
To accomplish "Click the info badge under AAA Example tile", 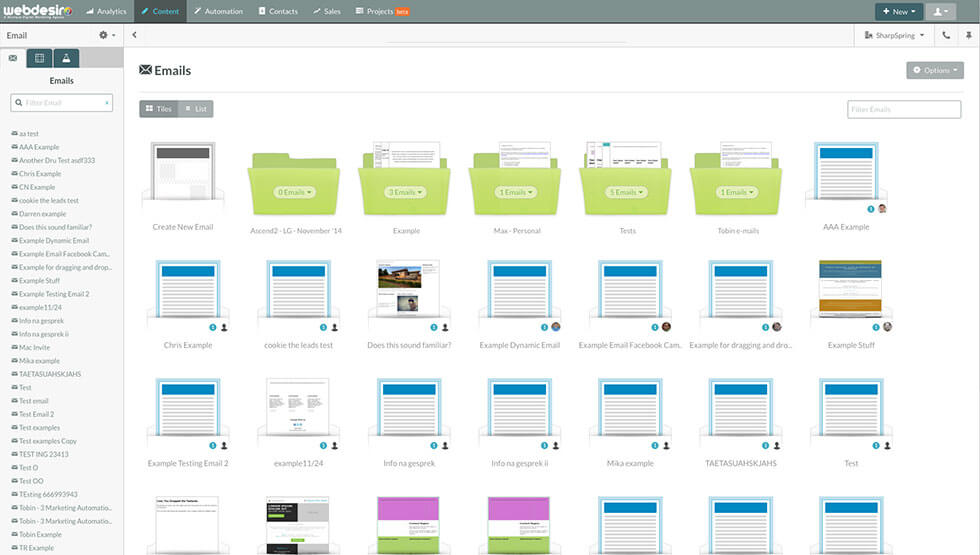I will click(x=871, y=209).
